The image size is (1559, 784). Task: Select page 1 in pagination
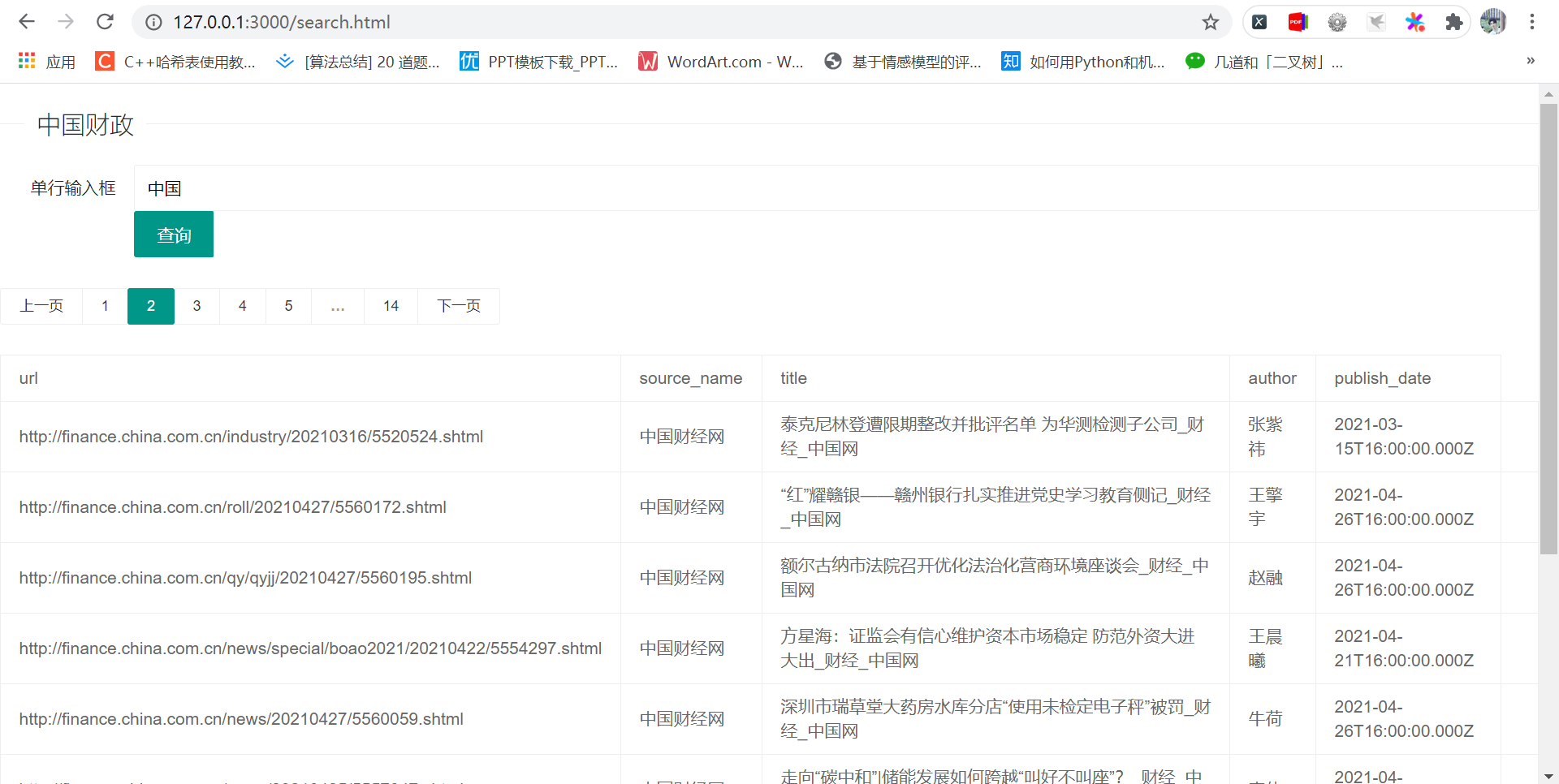pos(105,306)
